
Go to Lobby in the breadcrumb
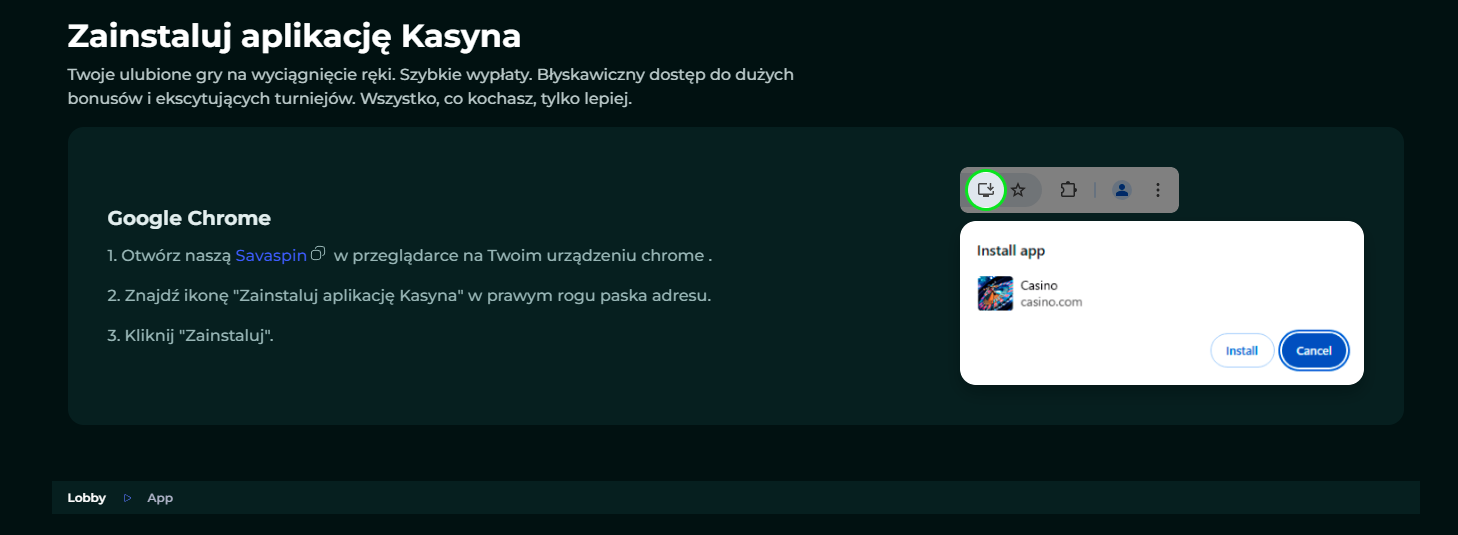tap(86, 498)
